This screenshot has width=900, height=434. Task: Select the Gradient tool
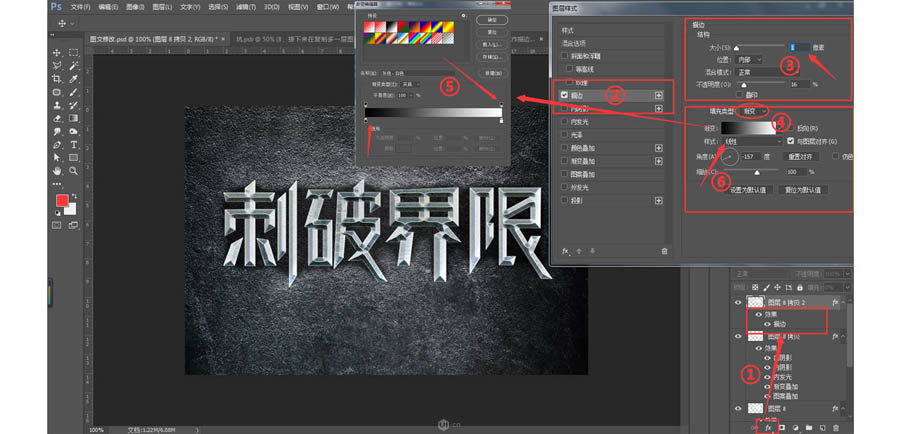[x=73, y=118]
